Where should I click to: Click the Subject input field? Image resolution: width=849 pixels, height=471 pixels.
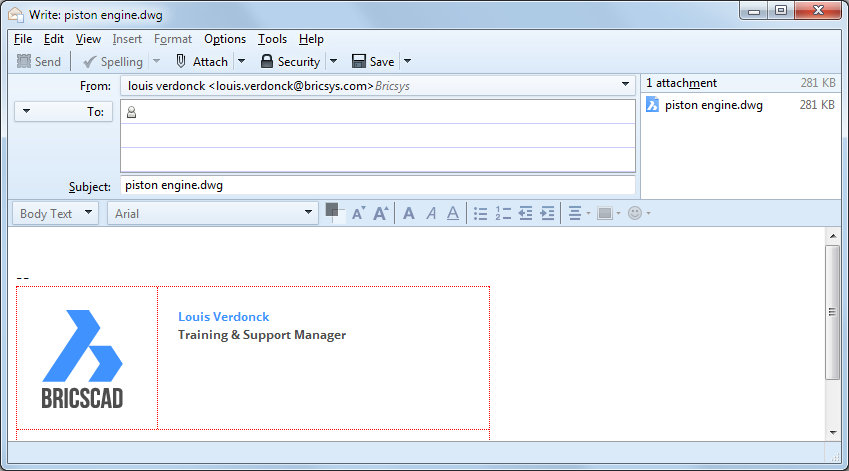coord(378,185)
